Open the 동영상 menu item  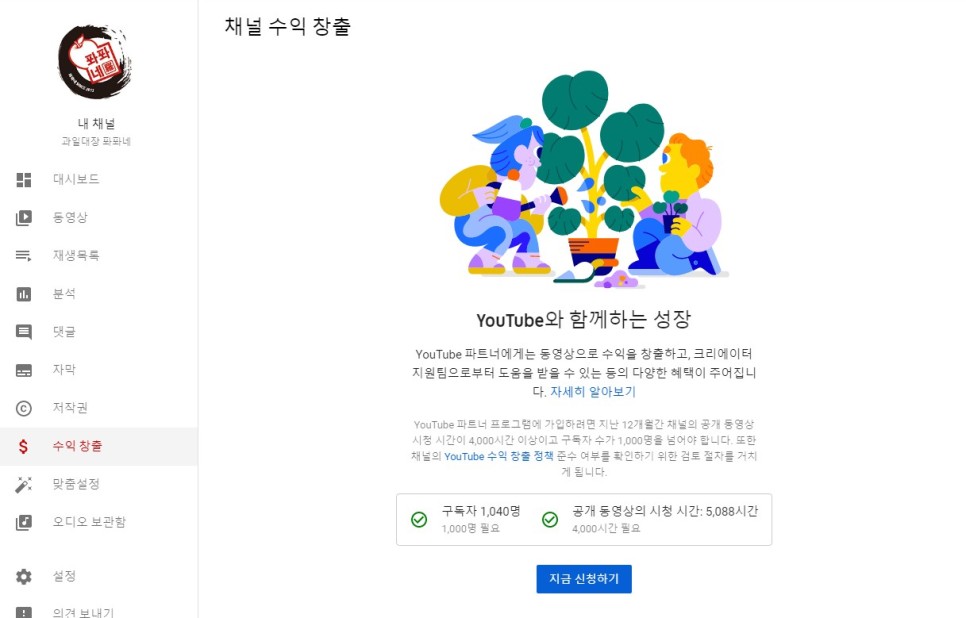[x=99, y=218]
